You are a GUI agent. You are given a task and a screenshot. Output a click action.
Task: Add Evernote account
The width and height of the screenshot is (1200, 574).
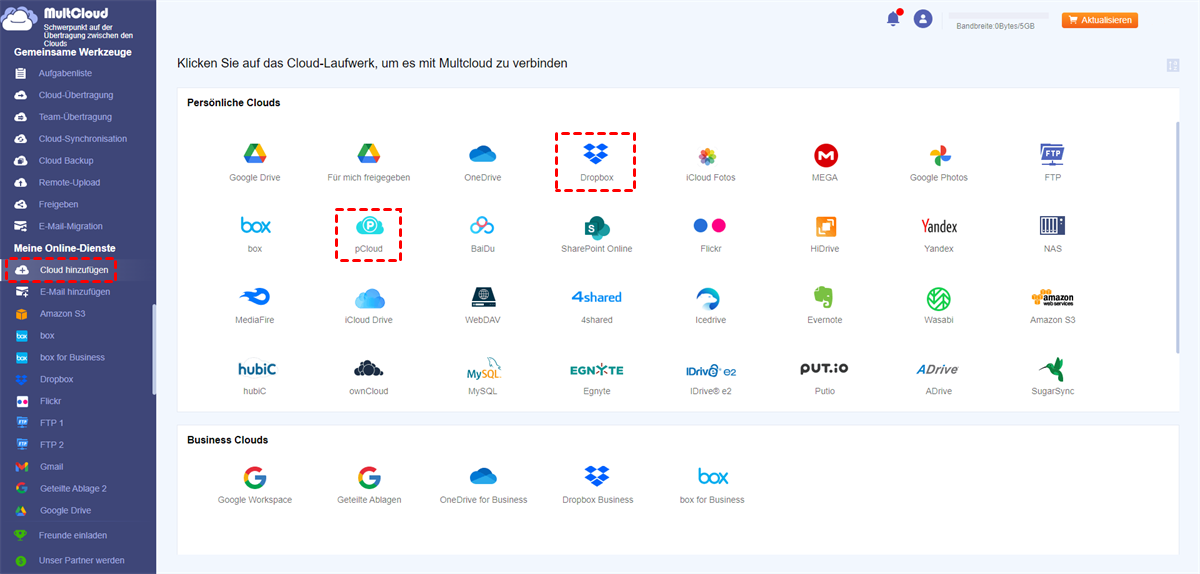coord(826,306)
